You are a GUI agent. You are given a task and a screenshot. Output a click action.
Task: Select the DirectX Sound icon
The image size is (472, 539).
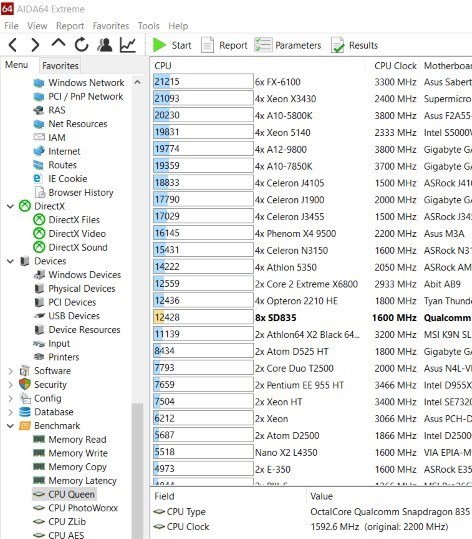[x=39, y=247]
